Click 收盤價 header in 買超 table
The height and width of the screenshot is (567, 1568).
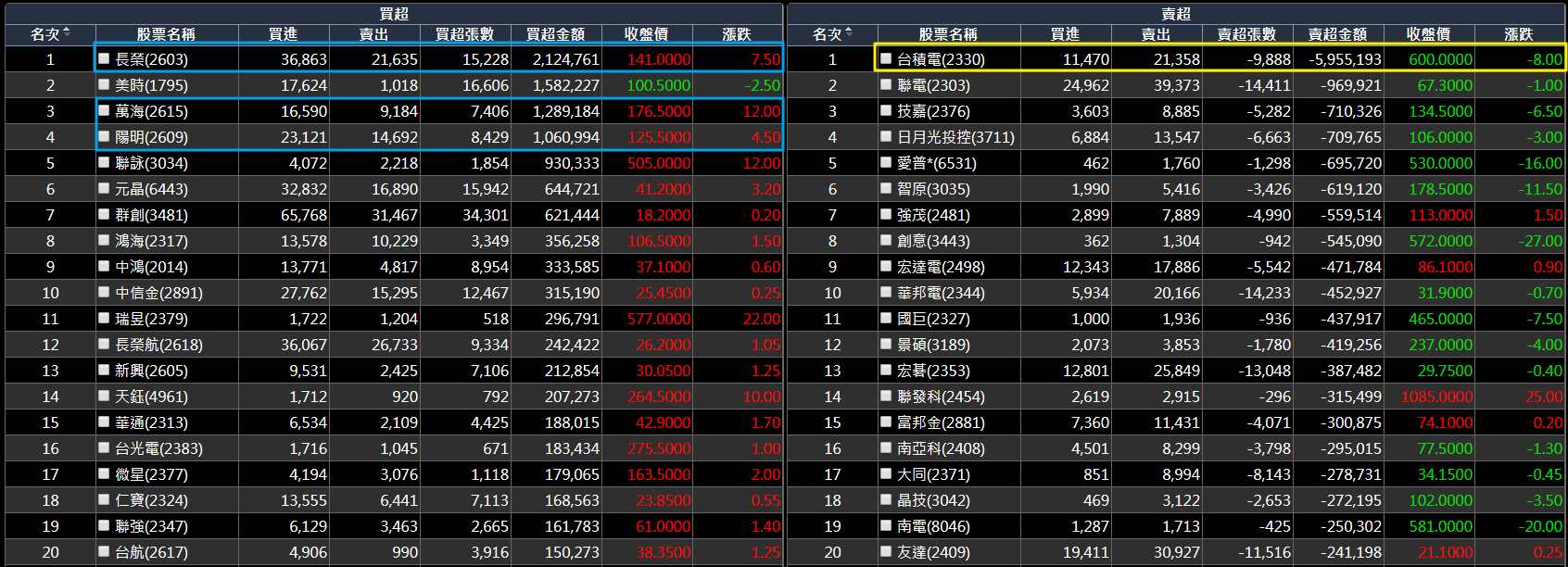click(646, 34)
